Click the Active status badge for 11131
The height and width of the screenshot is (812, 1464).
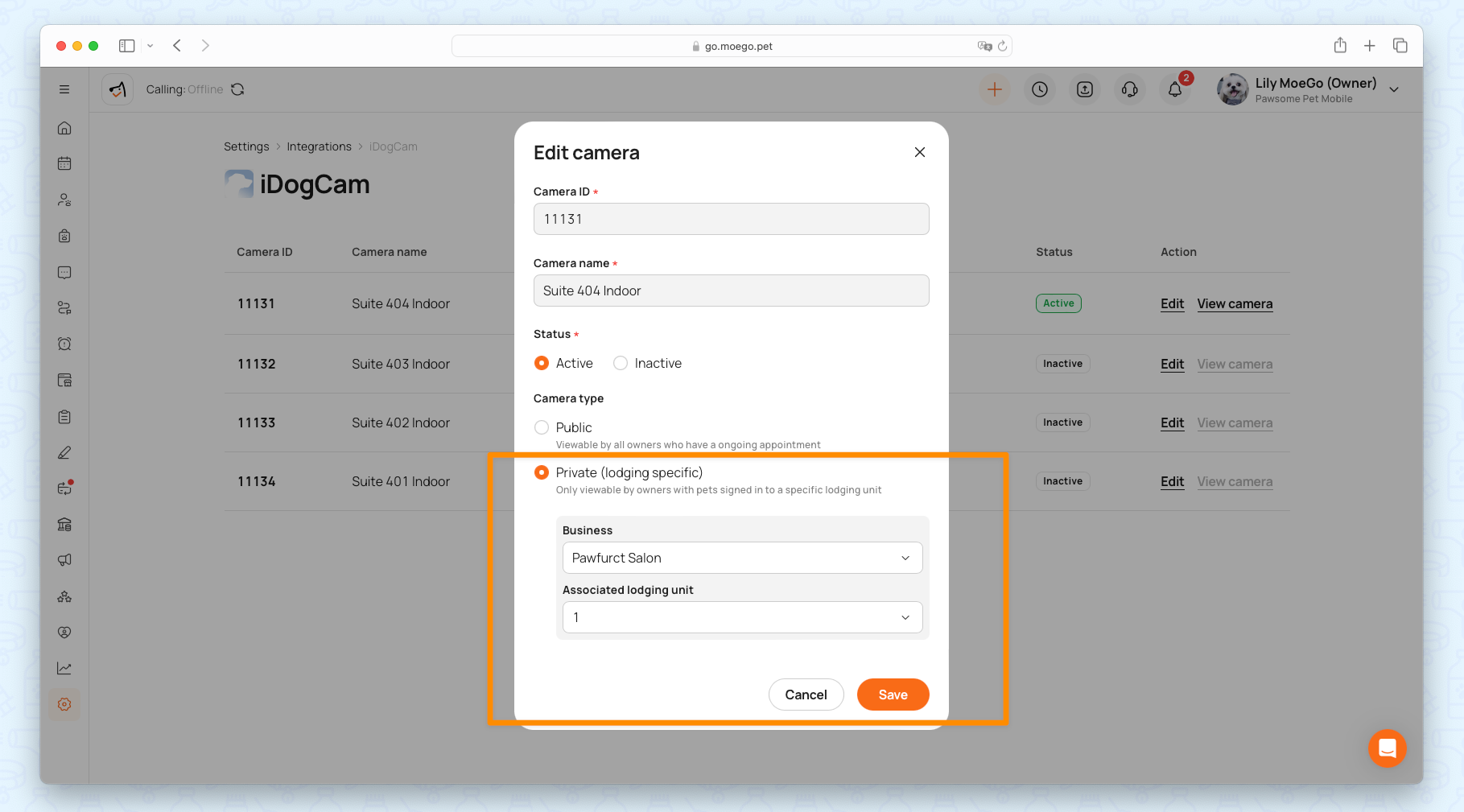coord(1058,303)
